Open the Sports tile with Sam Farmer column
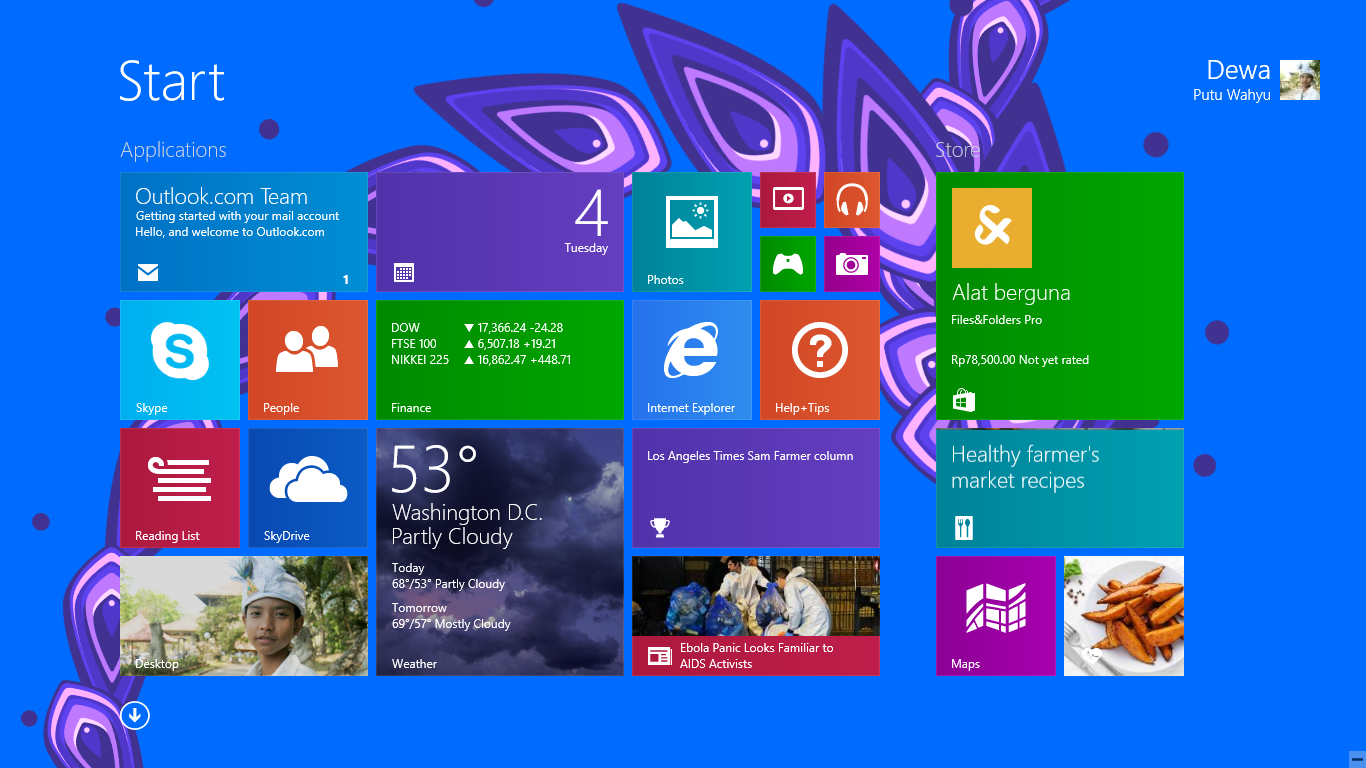This screenshot has width=1366, height=768. coord(756,488)
